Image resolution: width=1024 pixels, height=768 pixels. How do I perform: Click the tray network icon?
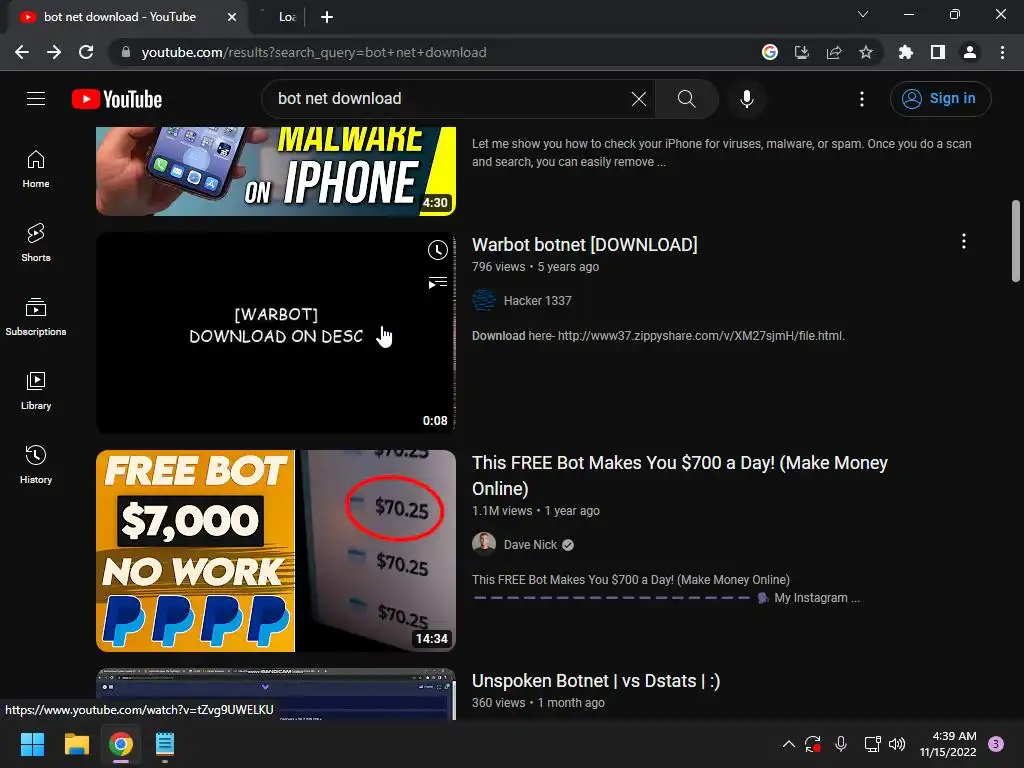tap(872, 744)
